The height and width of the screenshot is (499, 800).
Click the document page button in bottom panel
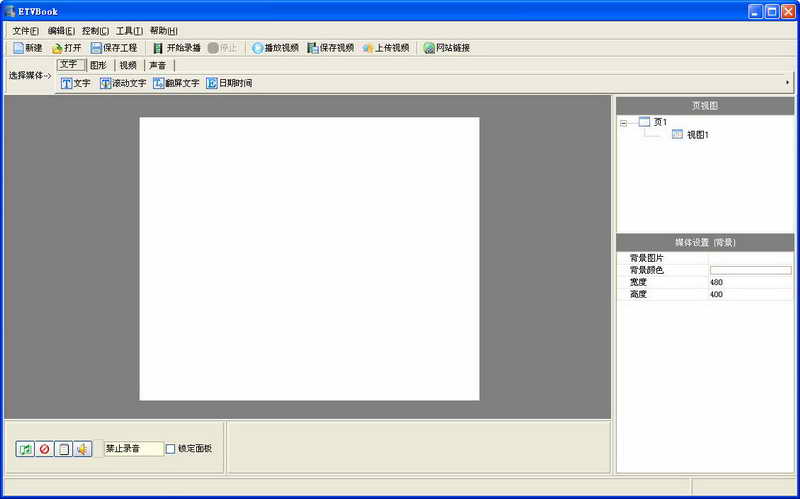pos(63,449)
